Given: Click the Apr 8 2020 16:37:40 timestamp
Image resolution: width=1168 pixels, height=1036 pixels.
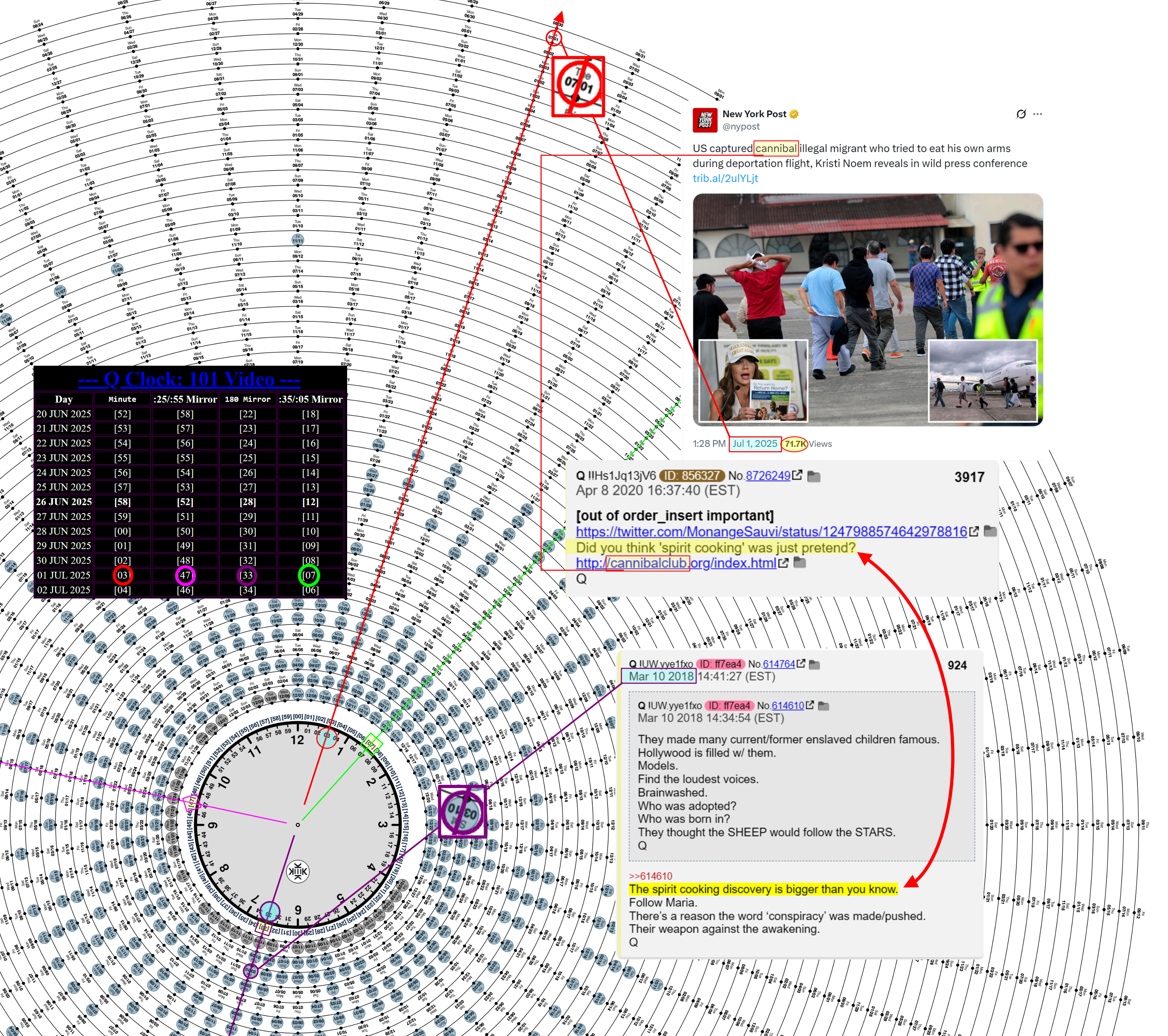Looking at the screenshot, I should coord(658,491).
